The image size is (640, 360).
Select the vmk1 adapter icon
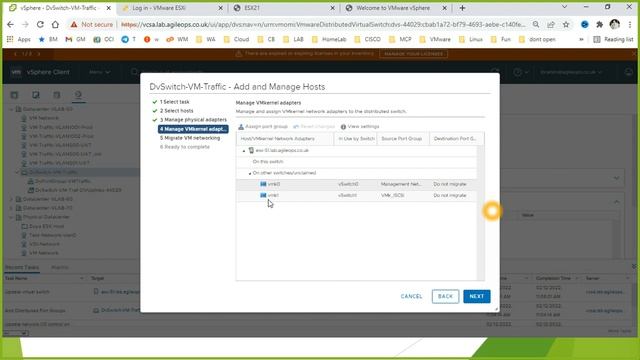point(263,195)
